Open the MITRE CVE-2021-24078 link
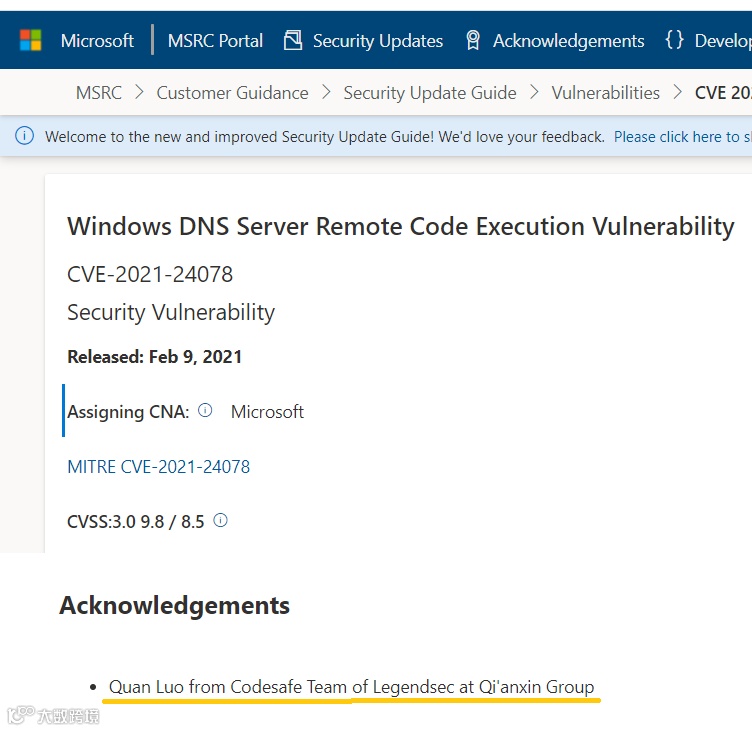752x731 pixels. coord(158,466)
